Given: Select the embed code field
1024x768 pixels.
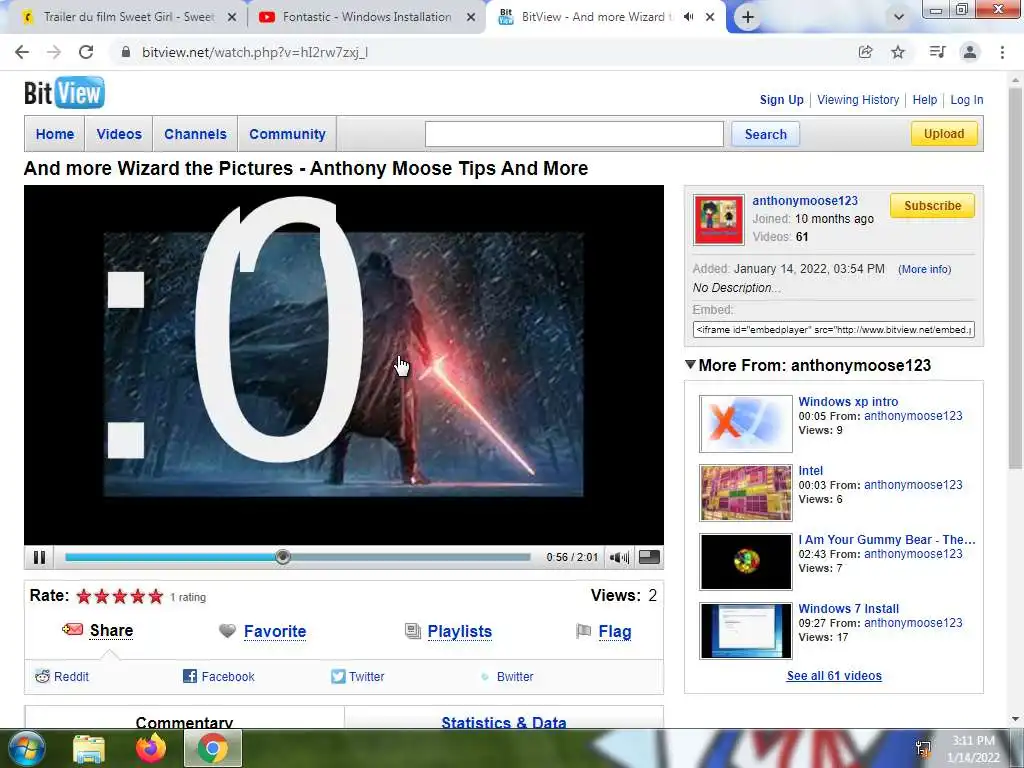Looking at the screenshot, I should coord(834,330).
